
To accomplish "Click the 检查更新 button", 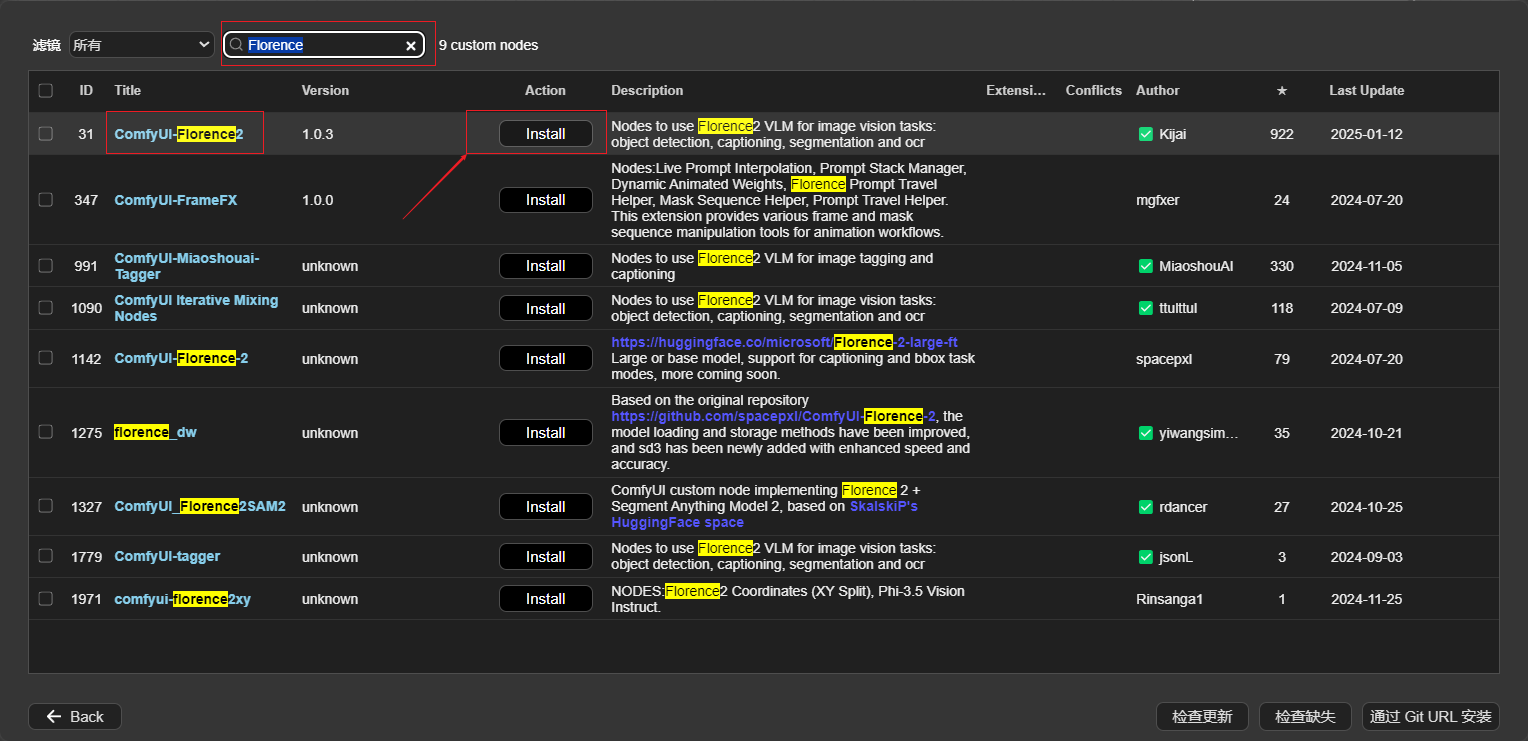I will click(x=1202, y=716).
